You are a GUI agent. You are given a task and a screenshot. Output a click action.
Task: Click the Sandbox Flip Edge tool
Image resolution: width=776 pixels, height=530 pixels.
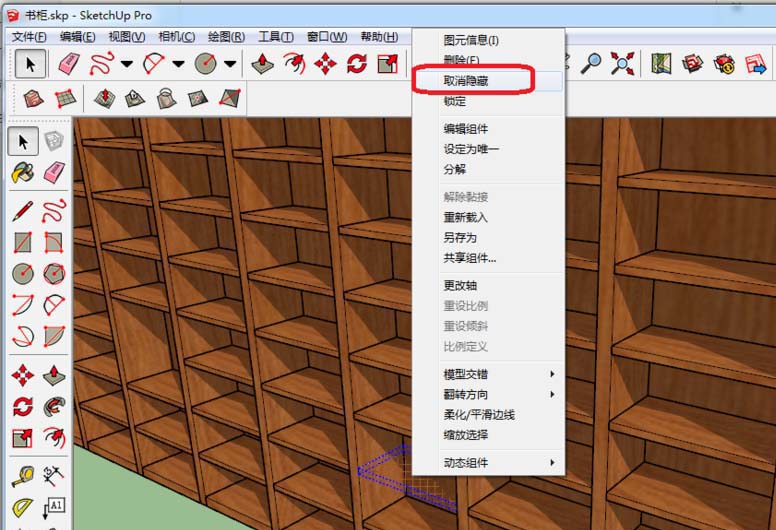coord(230,98)
